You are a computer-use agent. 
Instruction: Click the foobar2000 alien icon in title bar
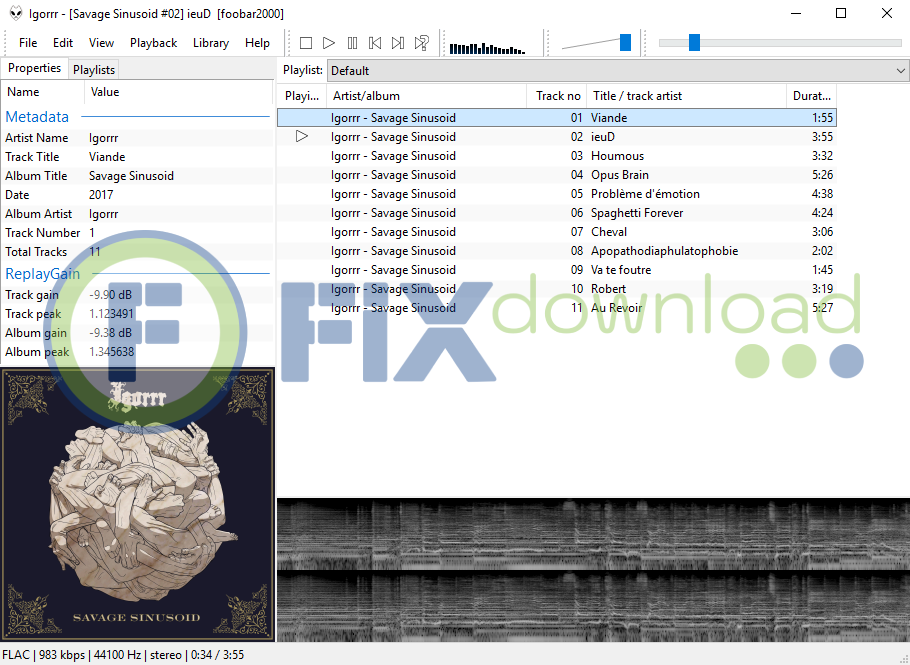point(16,13)
